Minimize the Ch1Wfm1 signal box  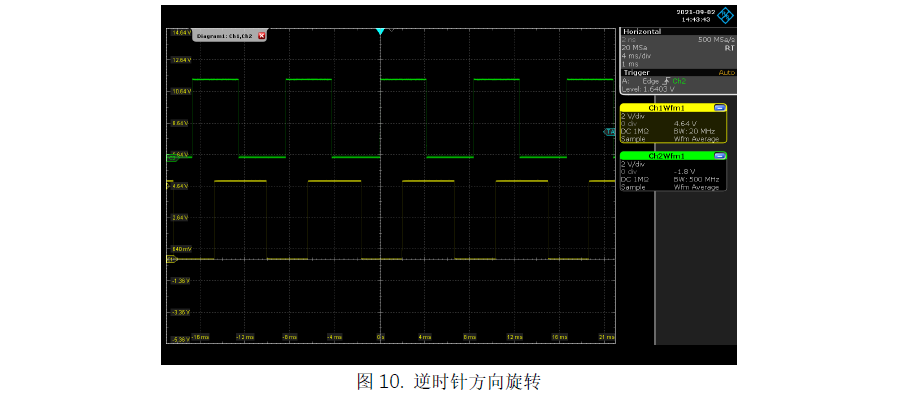719,108
